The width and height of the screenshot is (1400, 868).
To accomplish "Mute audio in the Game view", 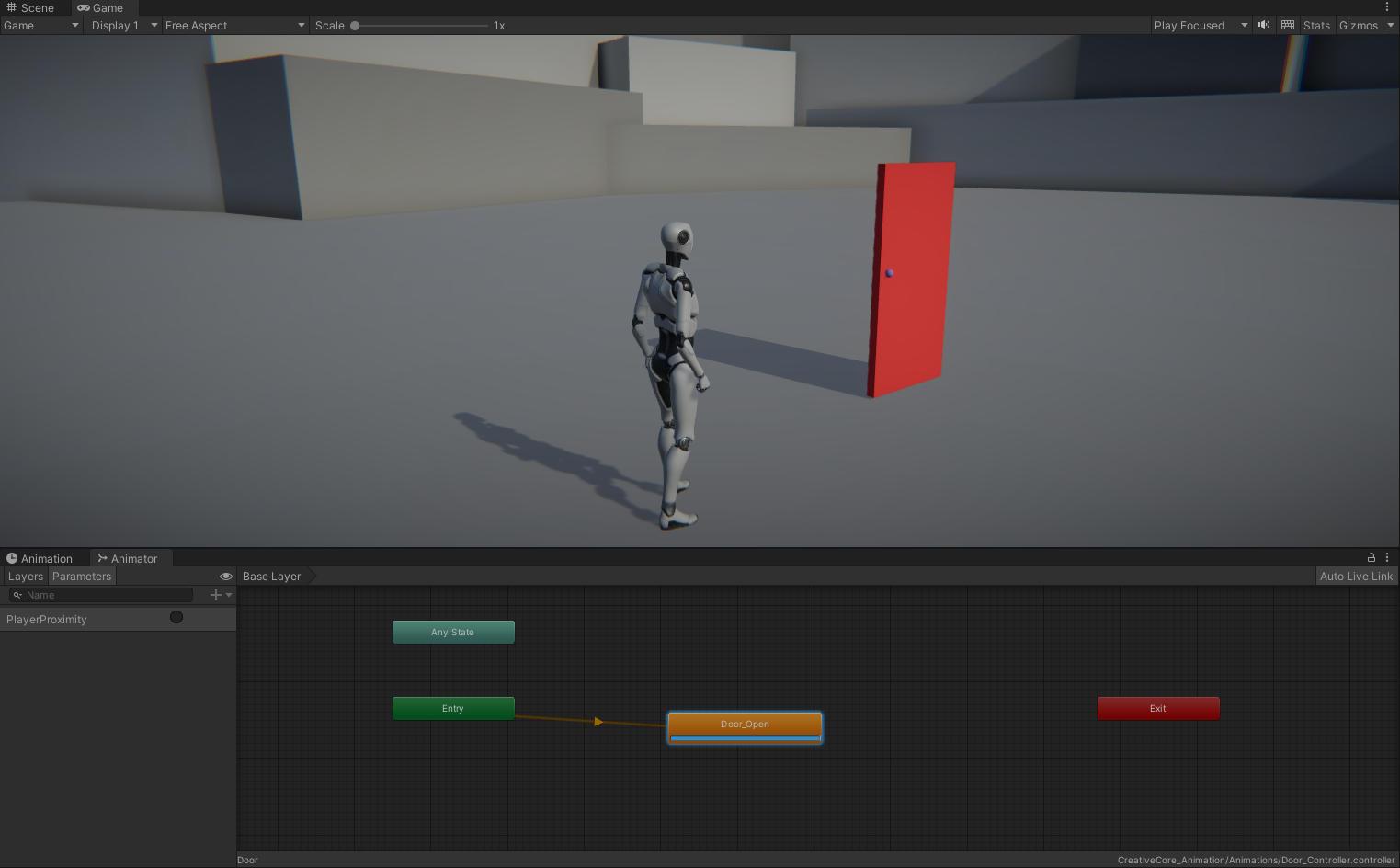I will pos(1264,25).
